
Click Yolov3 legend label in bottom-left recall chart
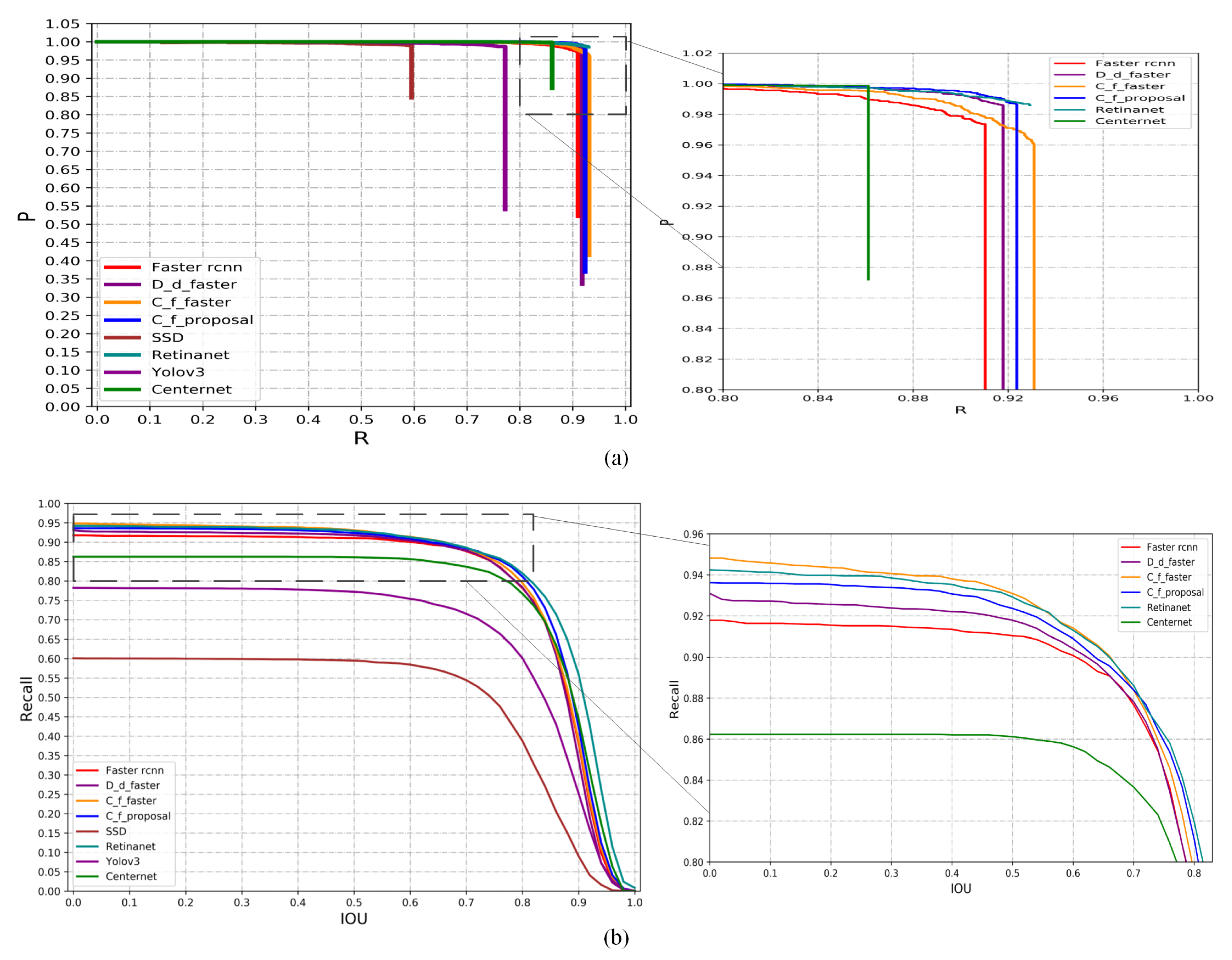(x=122, y=861)
